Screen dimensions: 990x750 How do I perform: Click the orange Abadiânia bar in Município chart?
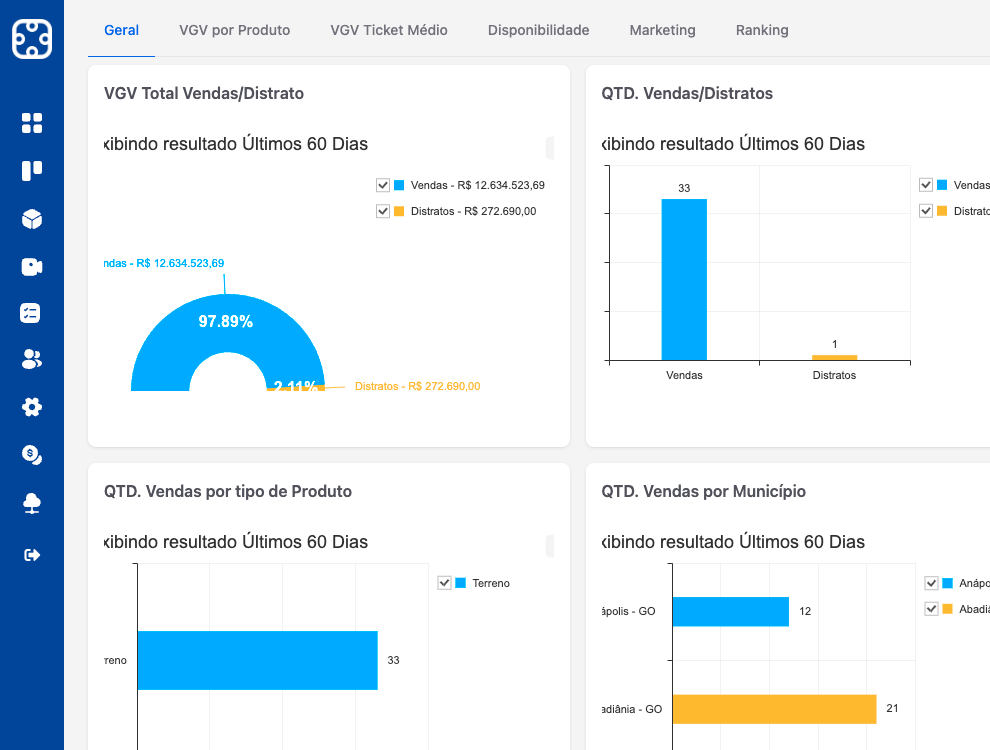tap(774, 709)
